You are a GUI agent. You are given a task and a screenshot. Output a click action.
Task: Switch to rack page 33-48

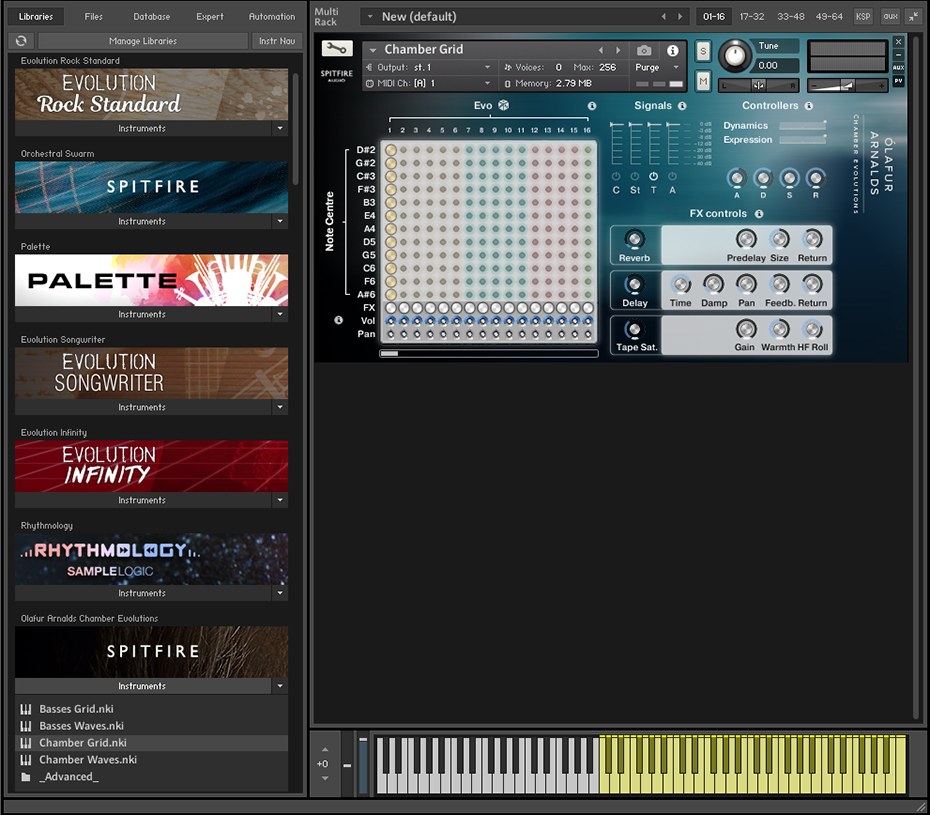[x=791, y=17]
